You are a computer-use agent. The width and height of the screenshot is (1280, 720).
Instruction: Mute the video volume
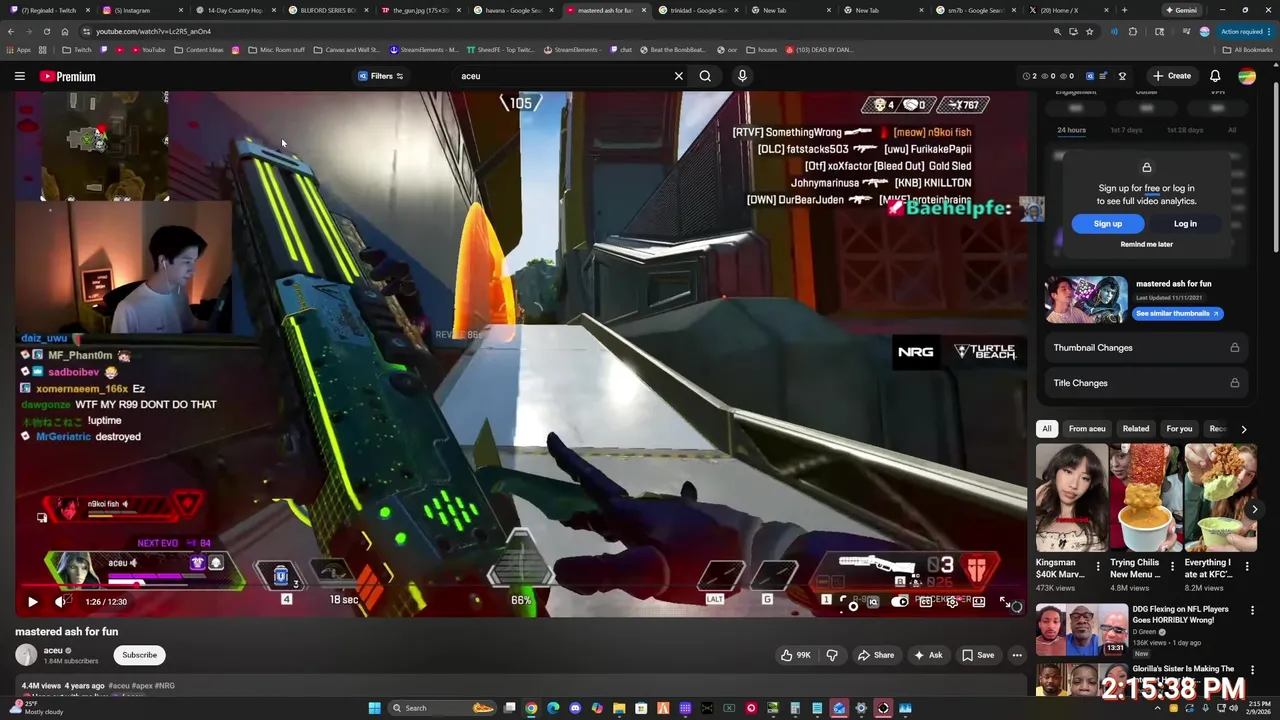coord(60,602)
